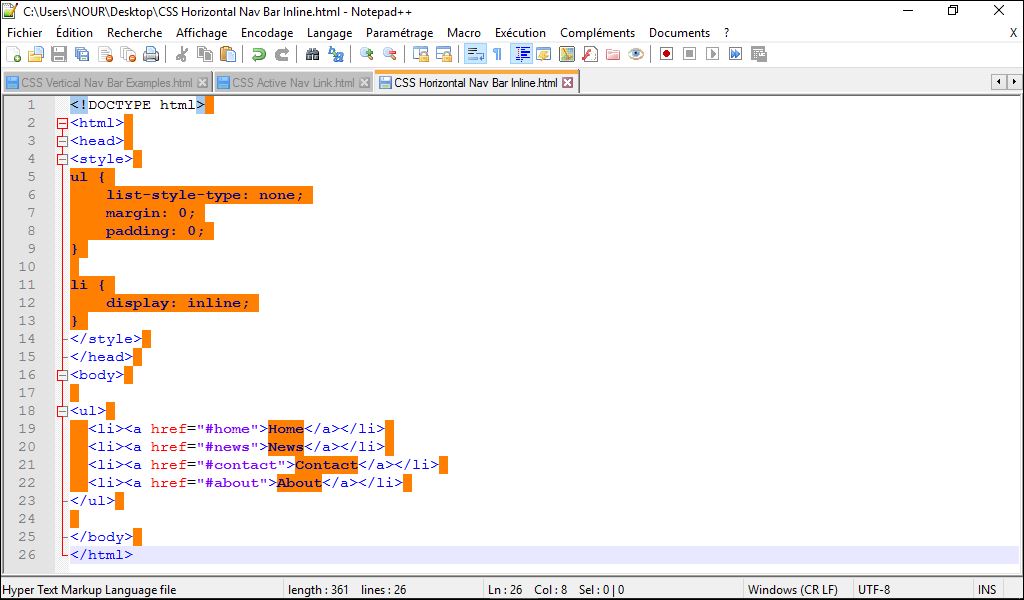The image size is (1024, 600).
Task: Collapse the style block fold marker
Action: (62, 159)
